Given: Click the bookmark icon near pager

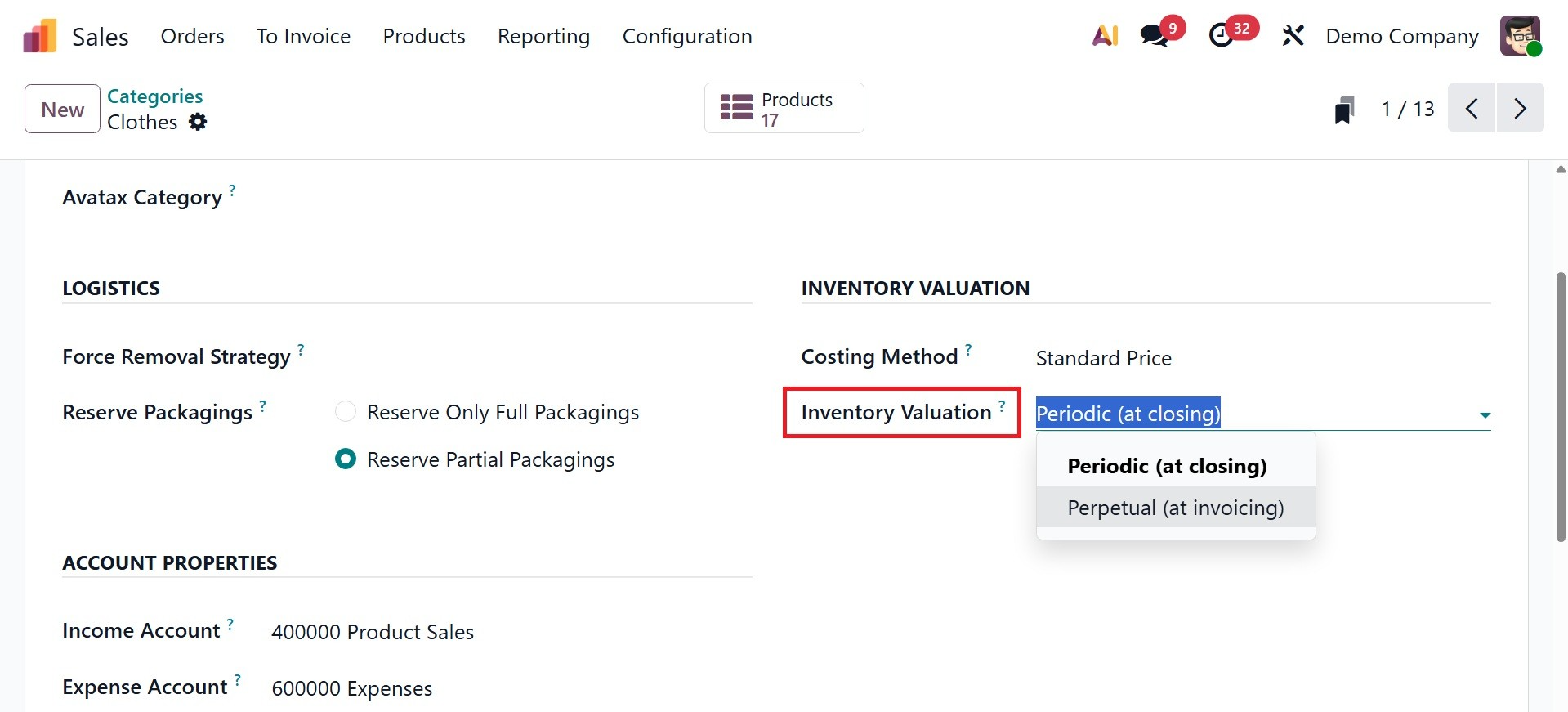Looking at the screenshot, I should [x=1344, y=110].
